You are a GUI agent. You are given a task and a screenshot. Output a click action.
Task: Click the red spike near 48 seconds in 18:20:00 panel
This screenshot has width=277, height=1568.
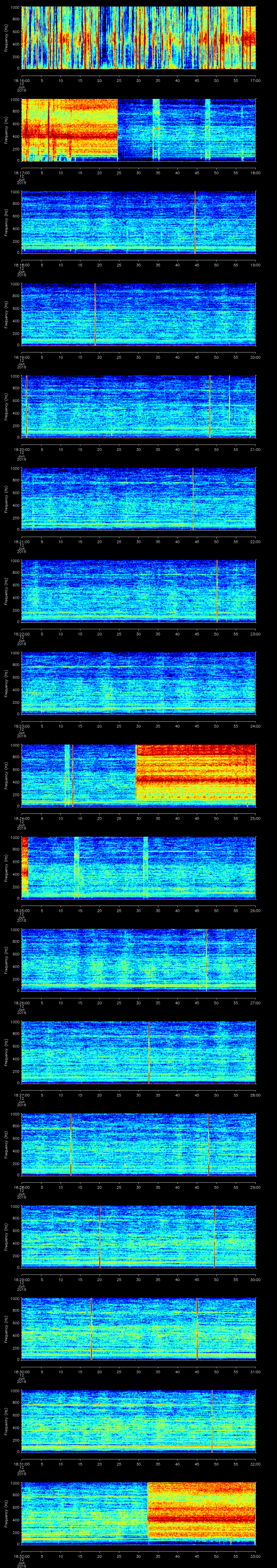pyautogui.click(x=209, y=407)
